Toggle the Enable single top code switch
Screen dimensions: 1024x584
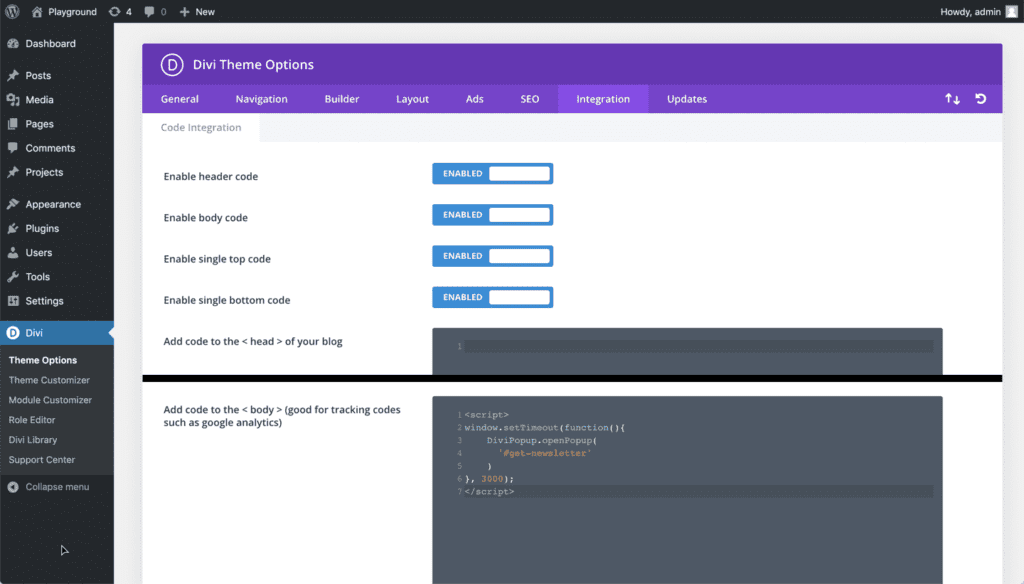coord(492,256)
